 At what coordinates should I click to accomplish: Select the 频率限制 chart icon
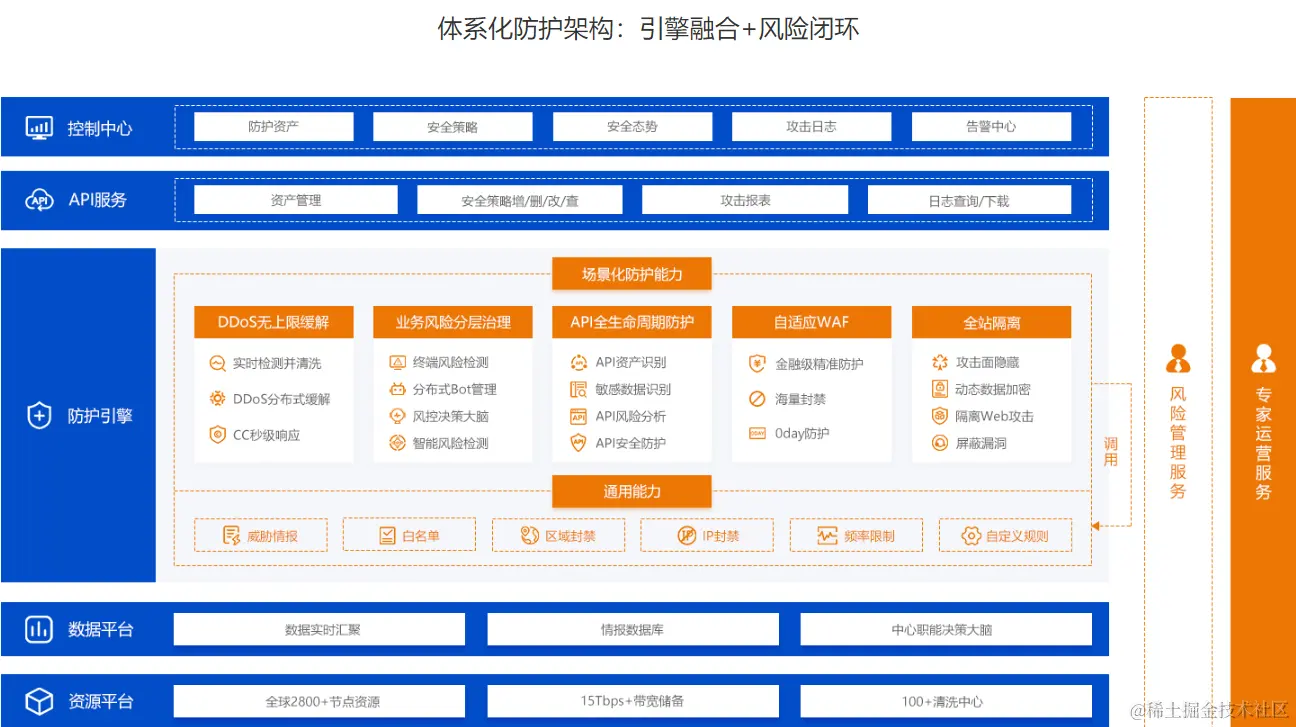(x=827, y=536)
